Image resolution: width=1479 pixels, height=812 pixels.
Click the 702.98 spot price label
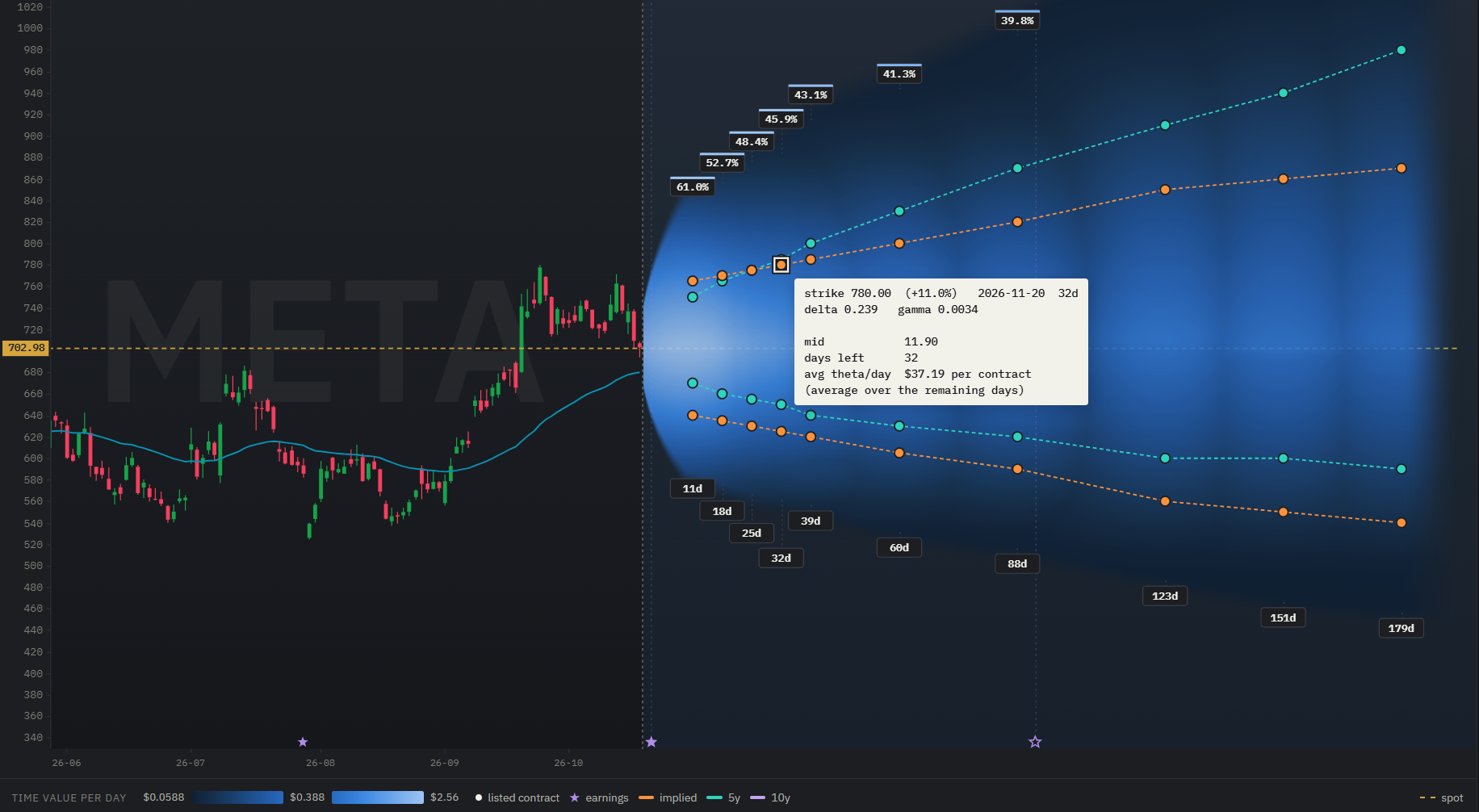(26, 348)
